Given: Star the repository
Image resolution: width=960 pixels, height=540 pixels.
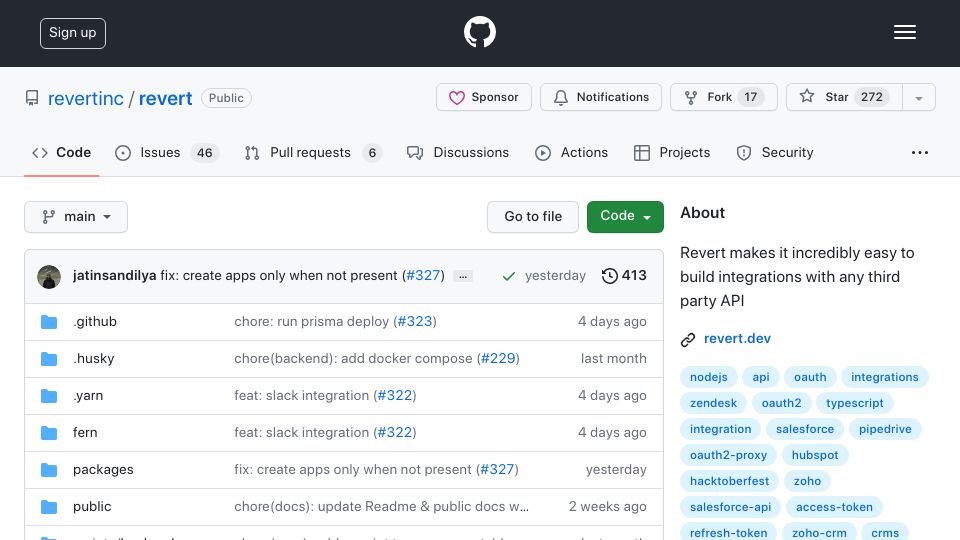Looking at the screenshot, I should pyautogui.click(x=844, y=97).
